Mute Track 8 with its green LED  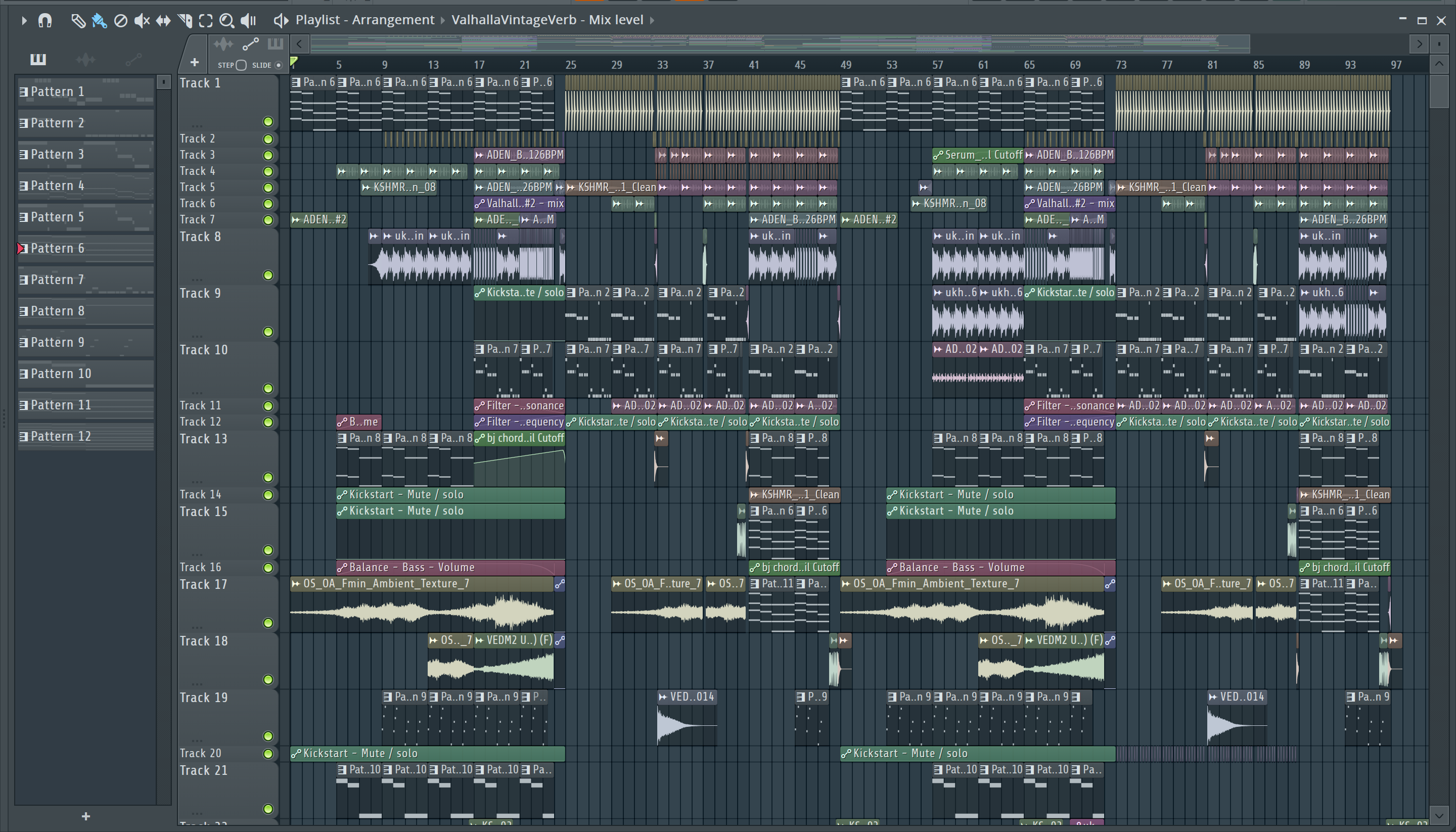[x=268, y=275]
